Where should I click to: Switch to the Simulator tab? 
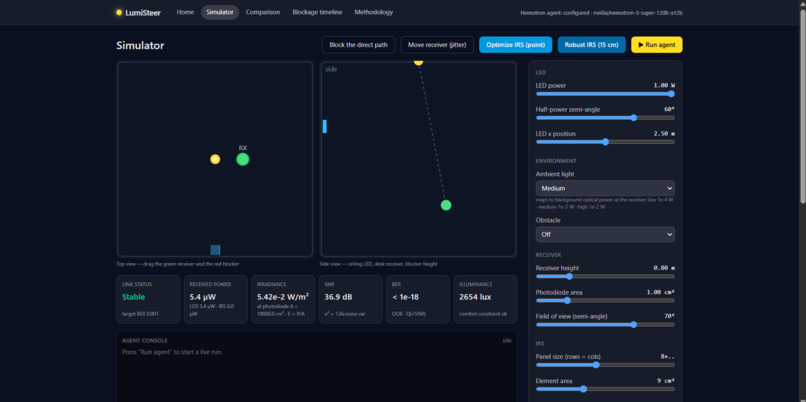220,12
